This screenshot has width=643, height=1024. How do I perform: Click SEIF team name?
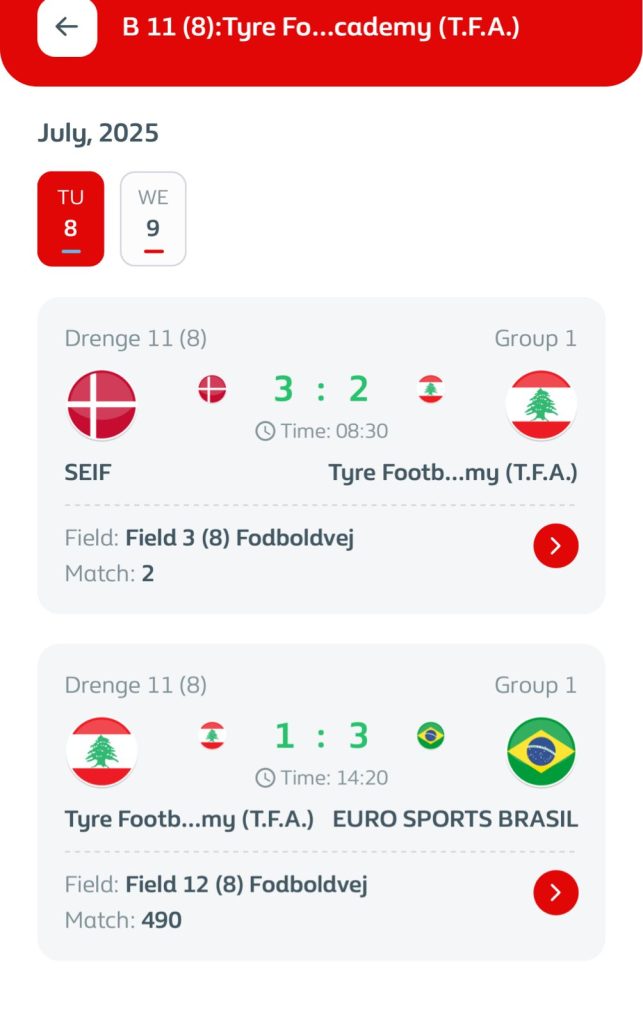click(x=88, y=473)
